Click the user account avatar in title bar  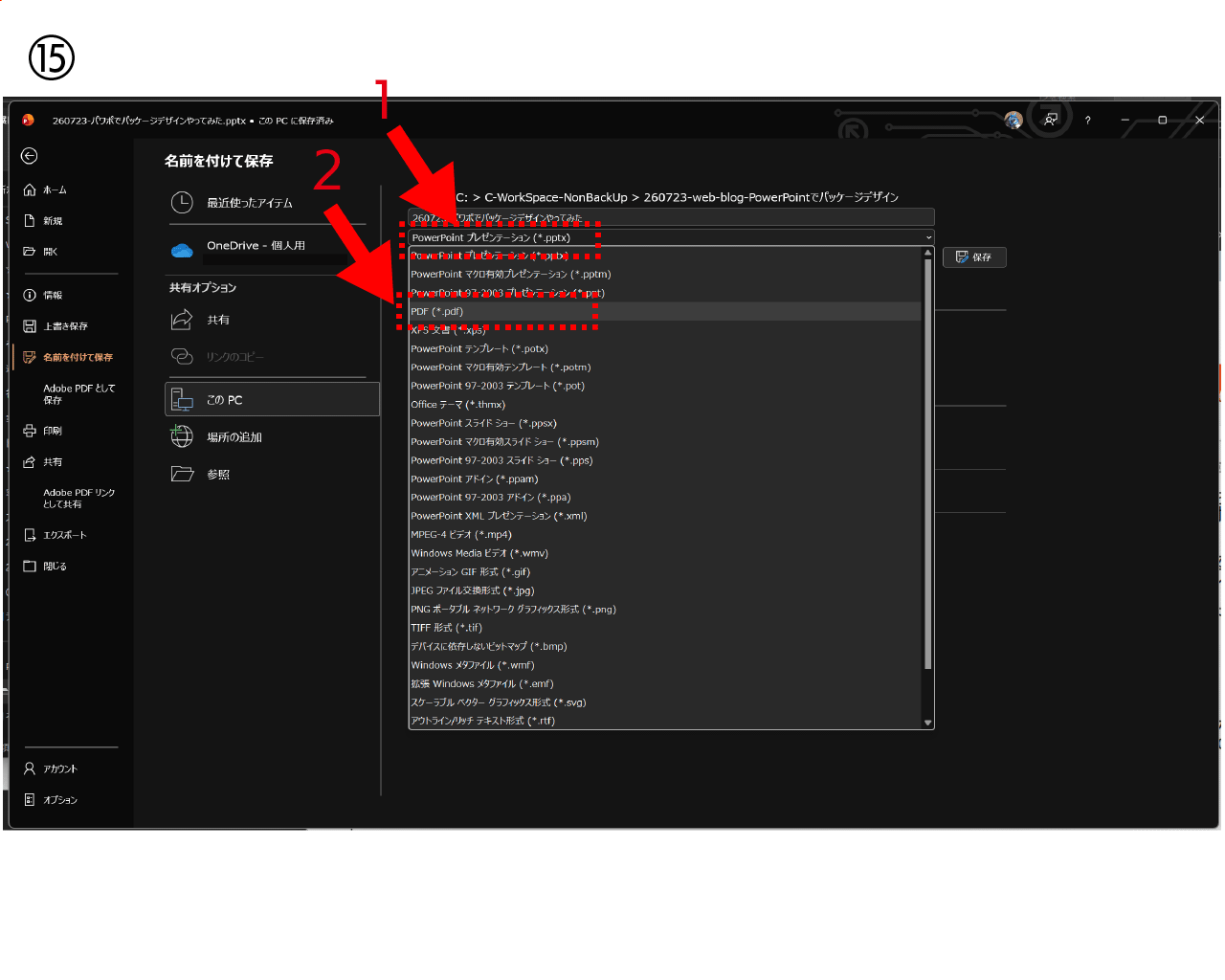[1013, 120]
